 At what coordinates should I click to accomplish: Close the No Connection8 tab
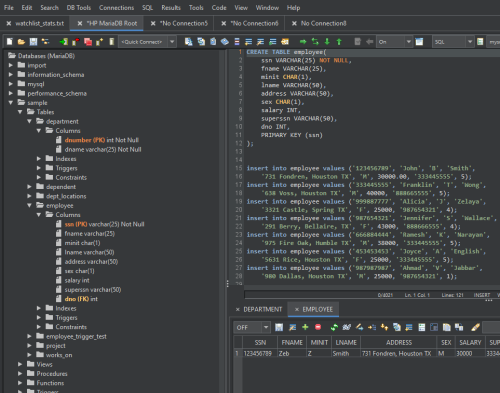pyautogui.click(x=294, y=23)
